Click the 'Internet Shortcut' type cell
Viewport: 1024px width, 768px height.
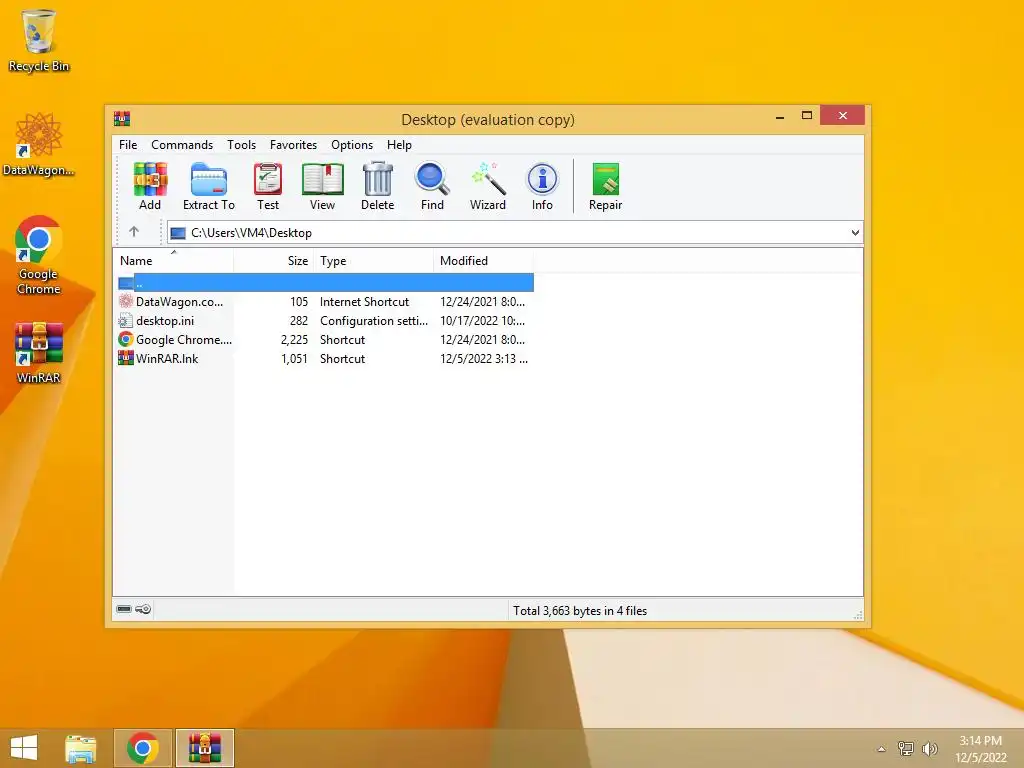coord(364,302)
